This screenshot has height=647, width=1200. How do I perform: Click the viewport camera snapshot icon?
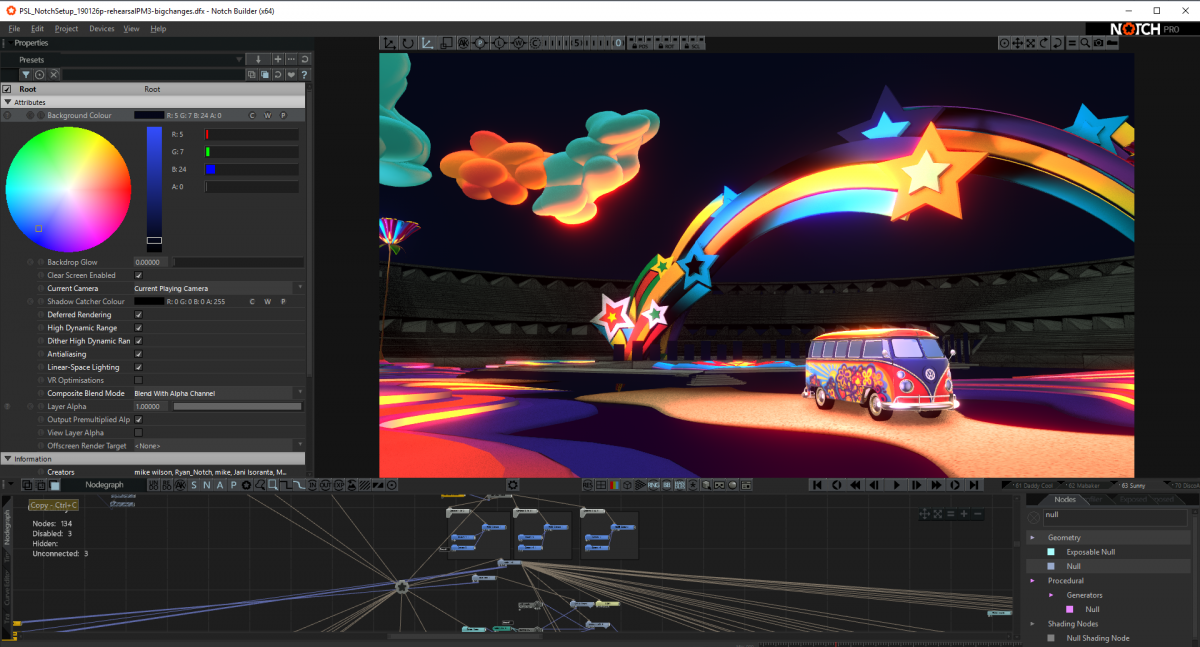click(1098, 43)
